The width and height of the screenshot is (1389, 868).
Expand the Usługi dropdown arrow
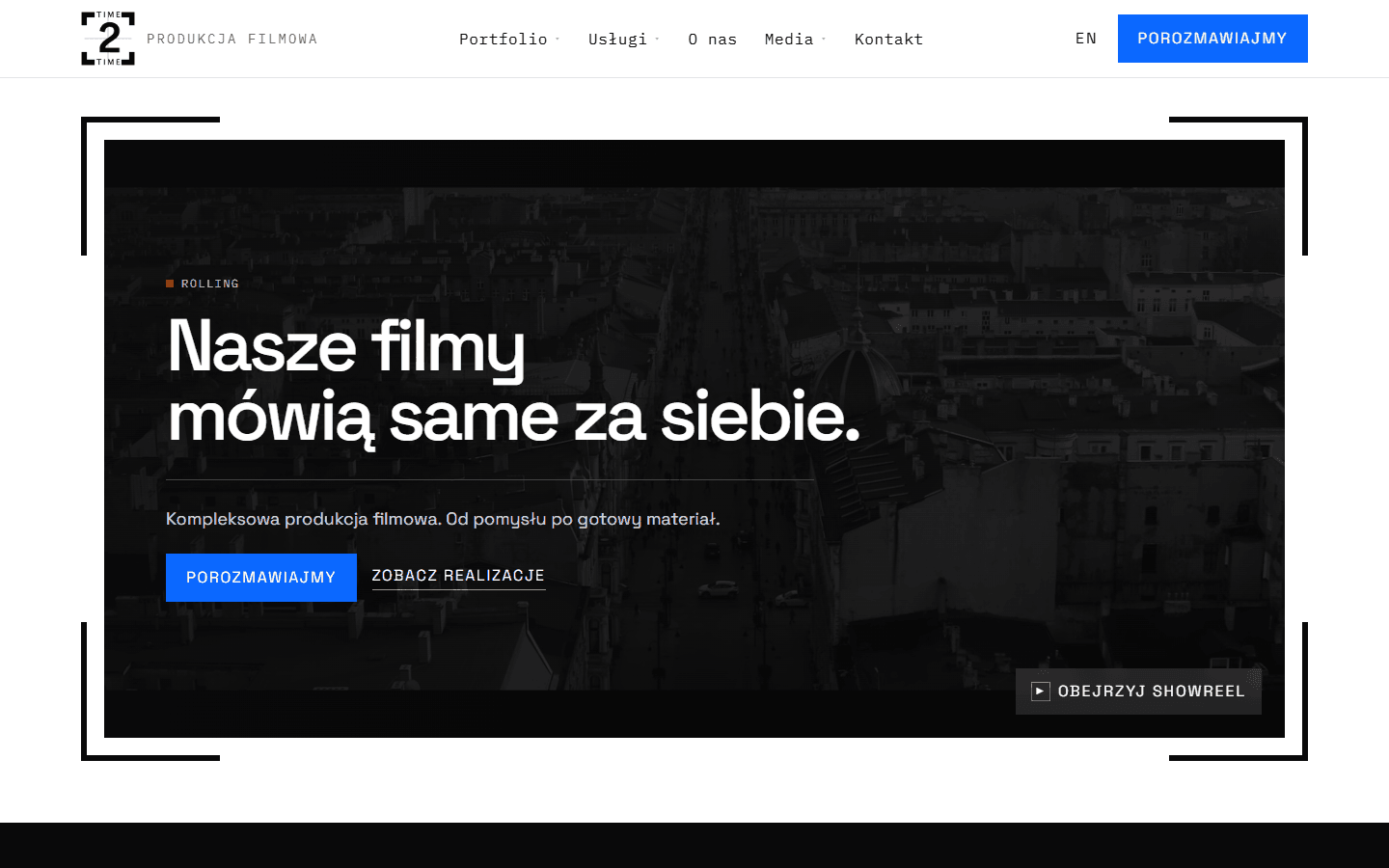coord(657,39)
